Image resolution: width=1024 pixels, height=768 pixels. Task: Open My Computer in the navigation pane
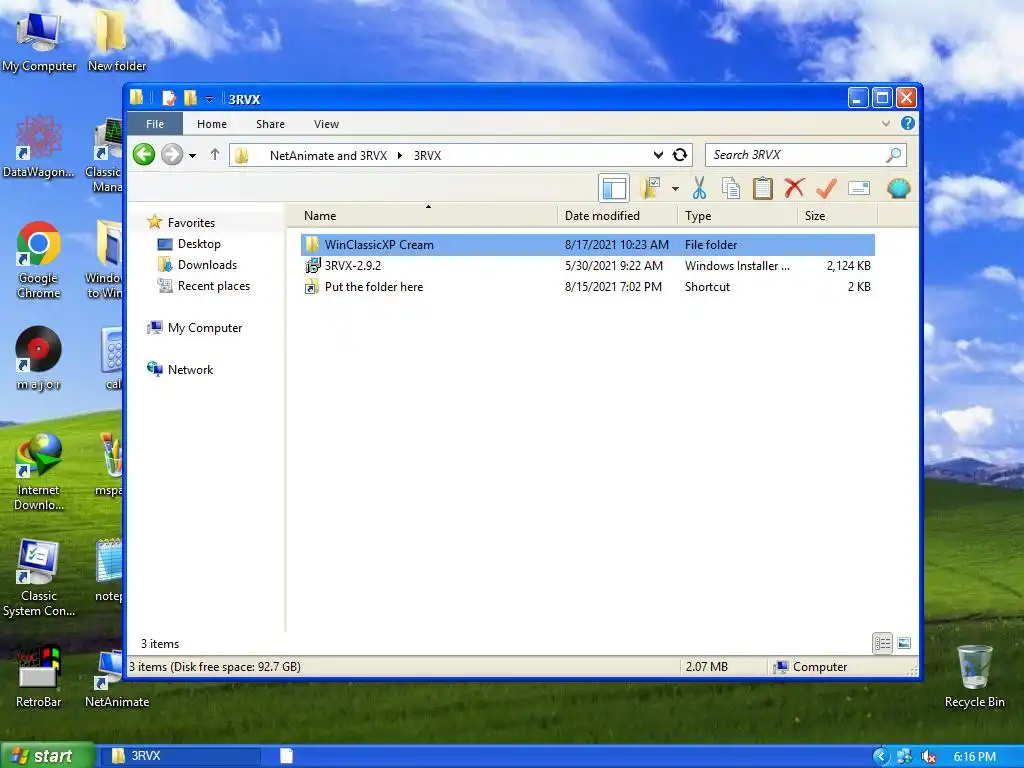[195, 328]
